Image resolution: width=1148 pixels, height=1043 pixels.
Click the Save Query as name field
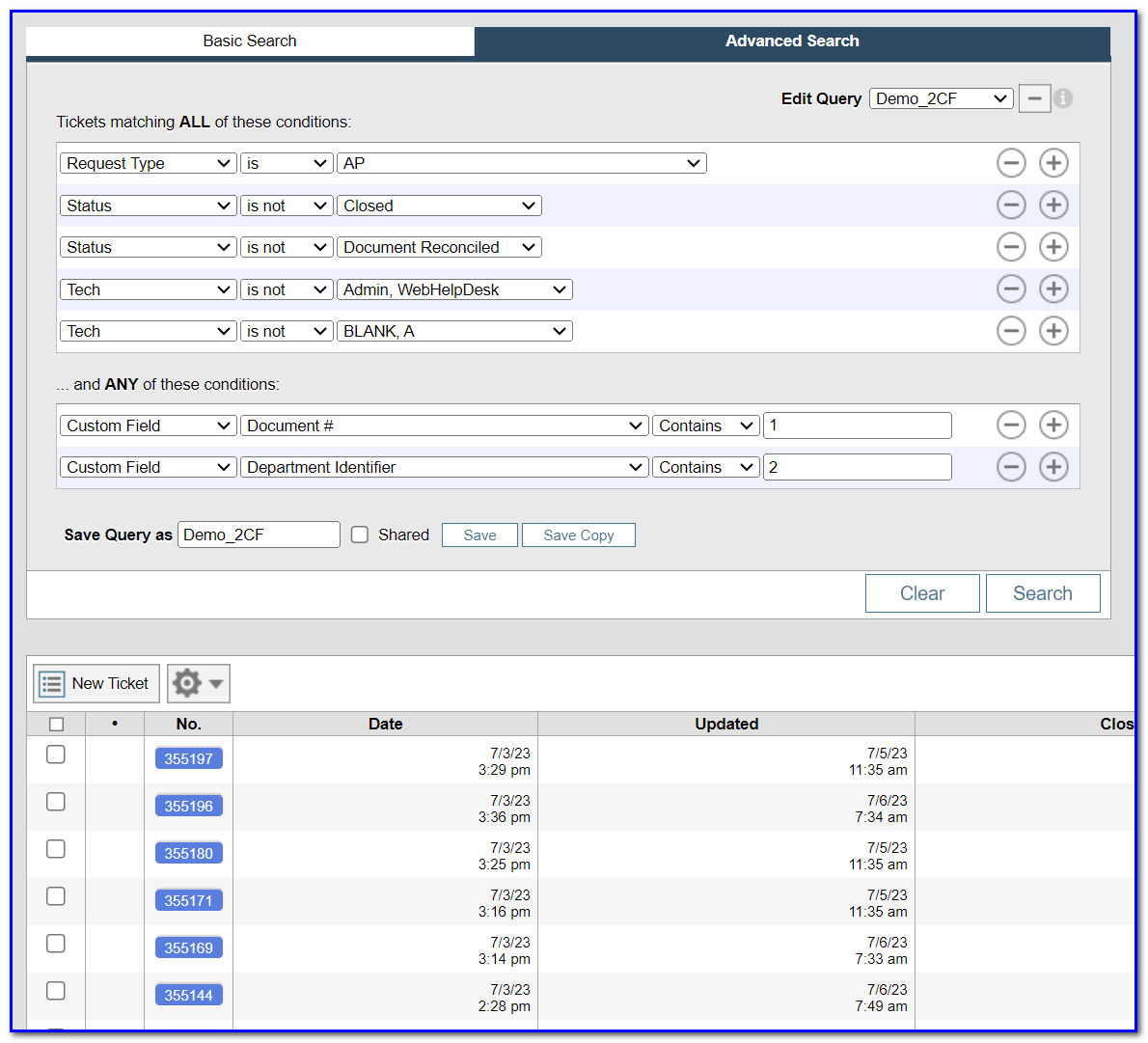tap(259, 535)
